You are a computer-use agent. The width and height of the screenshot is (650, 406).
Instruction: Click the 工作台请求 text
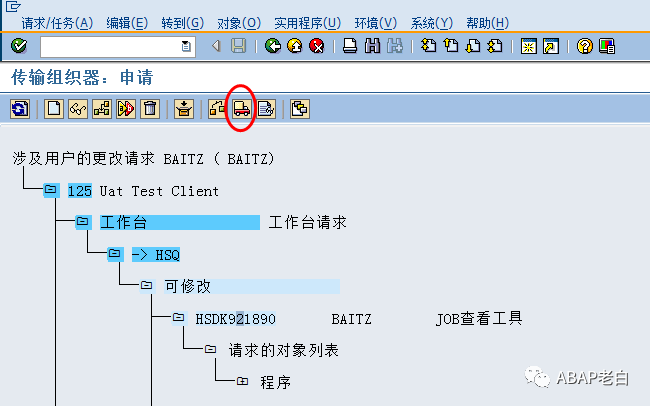[x=307, y=223]
